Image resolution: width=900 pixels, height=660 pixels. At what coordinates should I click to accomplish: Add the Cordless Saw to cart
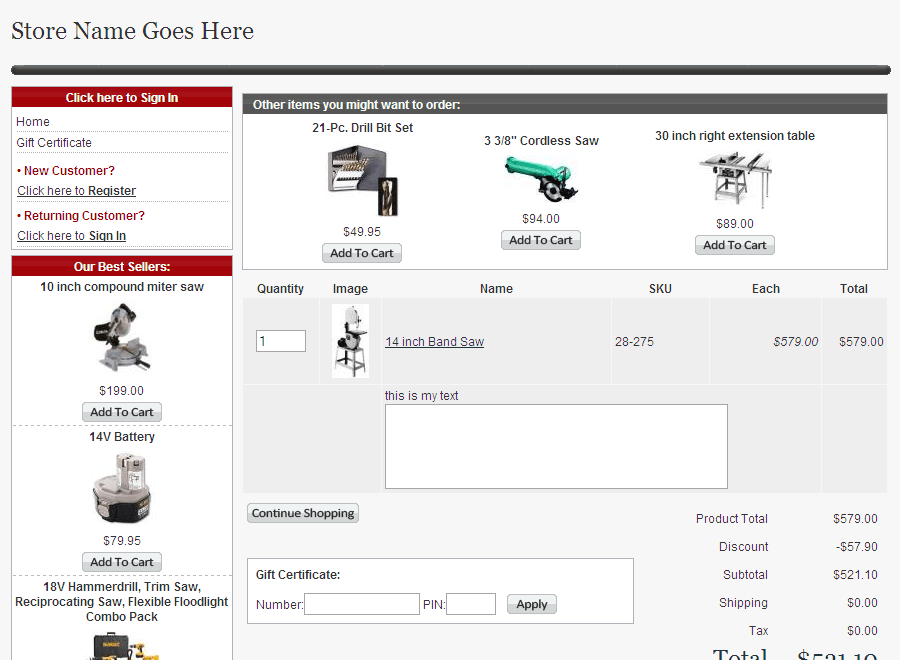tap(541, 240)
